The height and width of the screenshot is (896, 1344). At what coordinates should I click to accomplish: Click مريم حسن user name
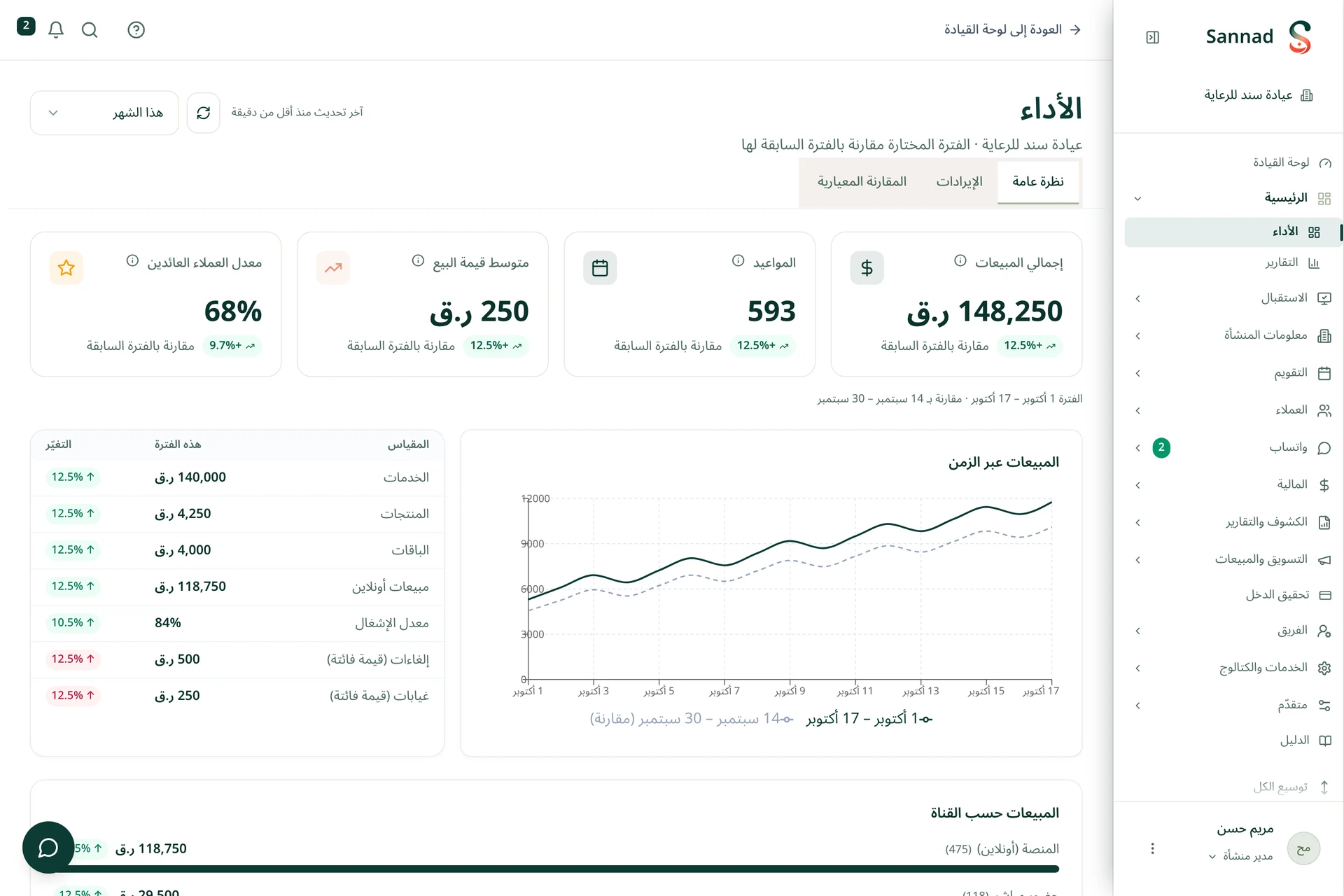point(1245,829)
